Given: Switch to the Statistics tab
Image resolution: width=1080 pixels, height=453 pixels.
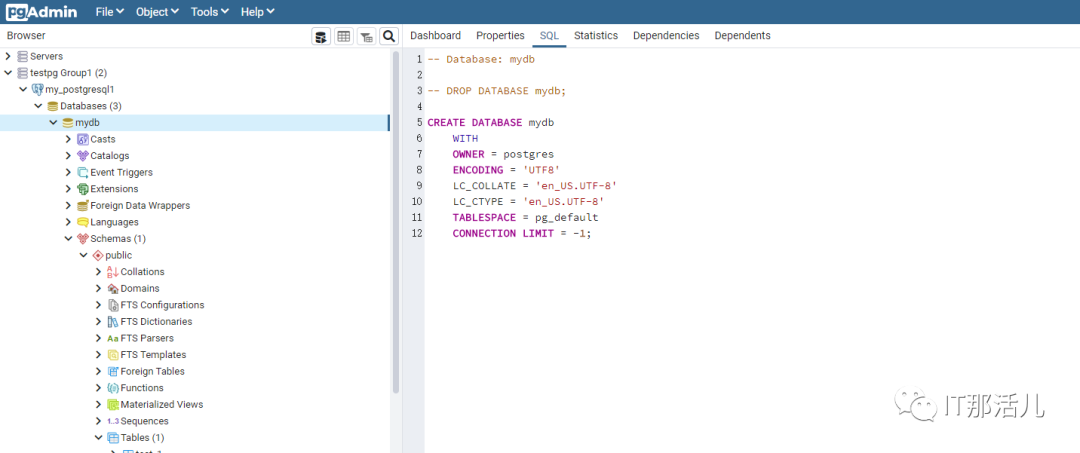Looking at the screenshot, I should coord(596,36).
